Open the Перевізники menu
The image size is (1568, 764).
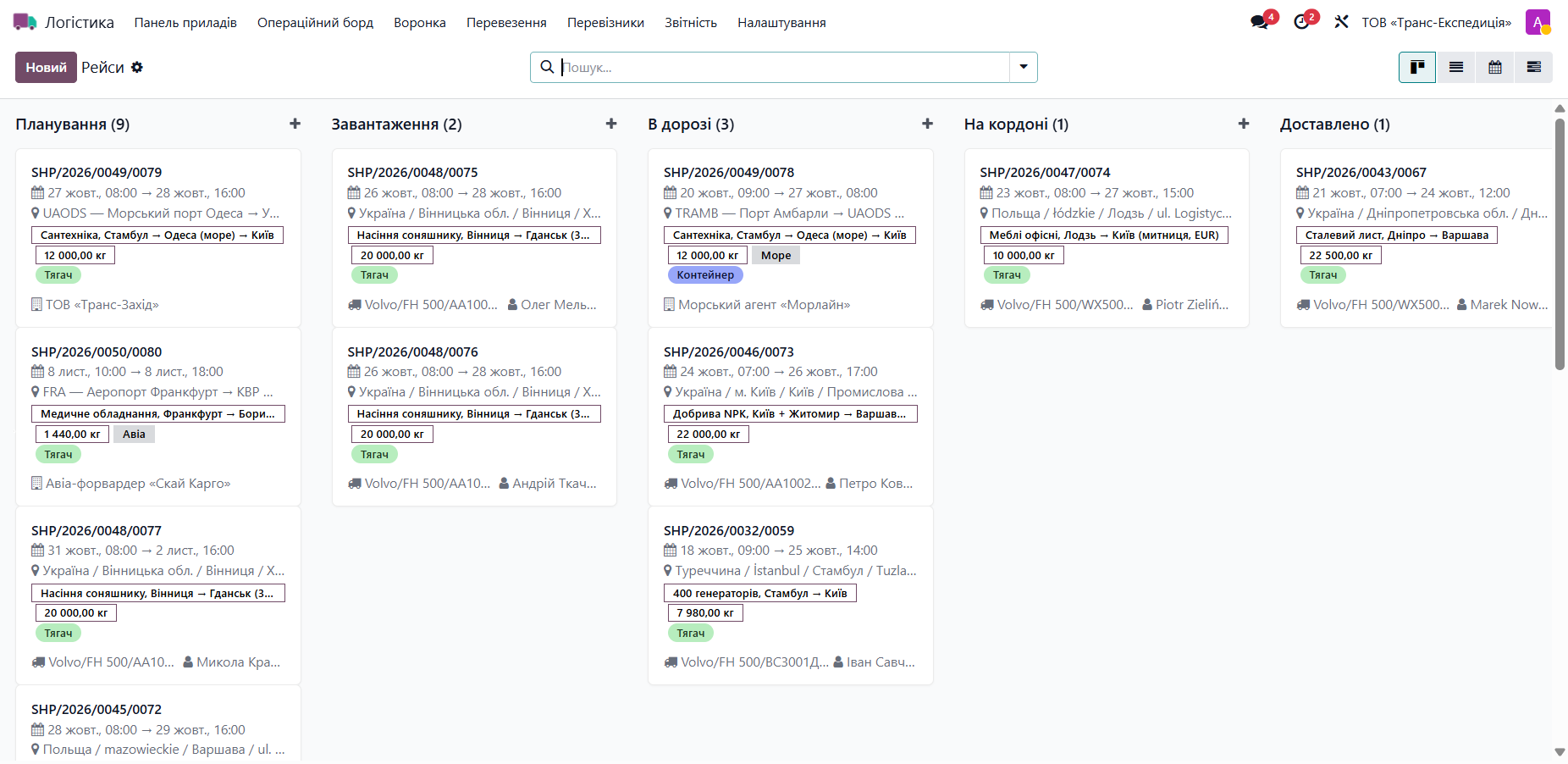coord(605,22)
